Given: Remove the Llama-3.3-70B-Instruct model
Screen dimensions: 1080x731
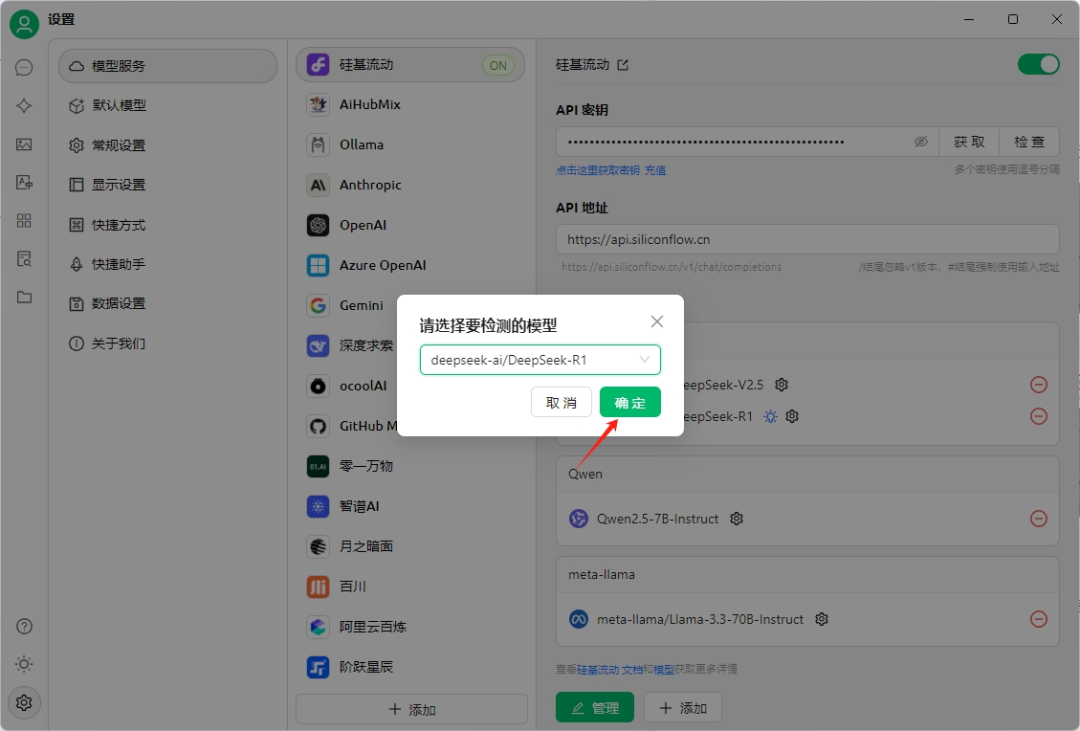Looking at the screenshot, I should 1039,619.
